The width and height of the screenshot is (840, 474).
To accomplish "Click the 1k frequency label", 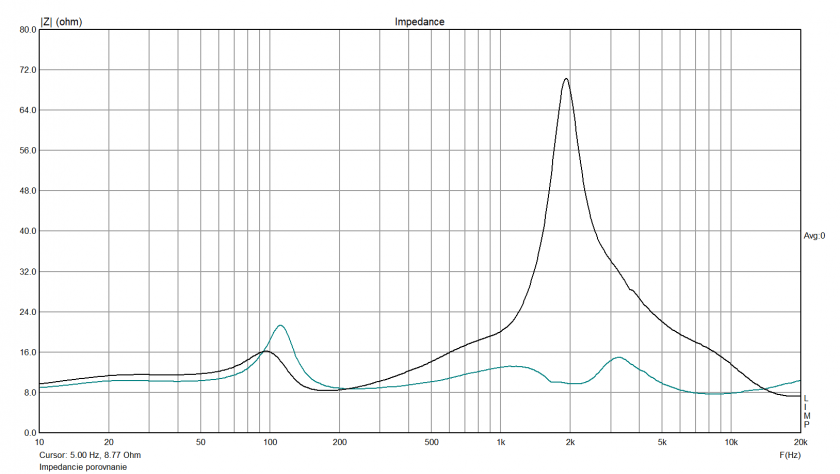I will 501,442.
